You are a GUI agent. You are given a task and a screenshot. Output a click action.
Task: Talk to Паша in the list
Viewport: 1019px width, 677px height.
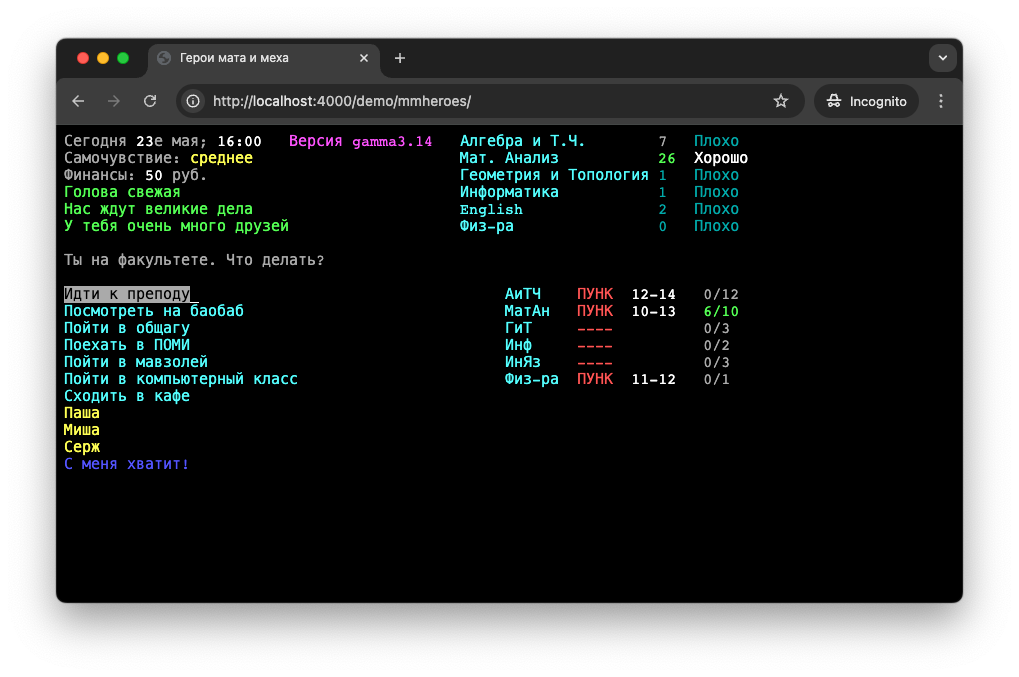point(82,413)
